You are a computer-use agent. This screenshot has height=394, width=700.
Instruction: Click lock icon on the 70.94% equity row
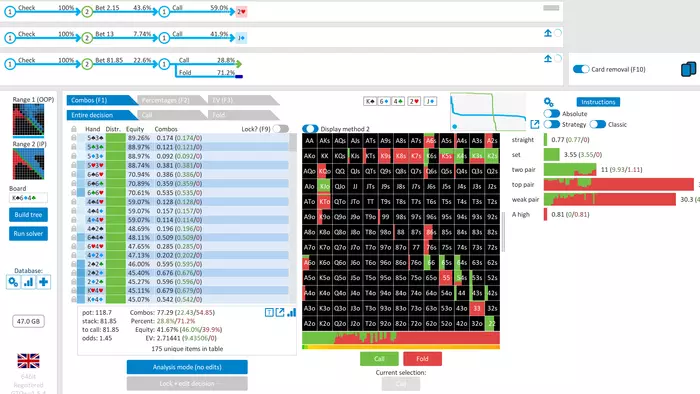tap(74, 174)
